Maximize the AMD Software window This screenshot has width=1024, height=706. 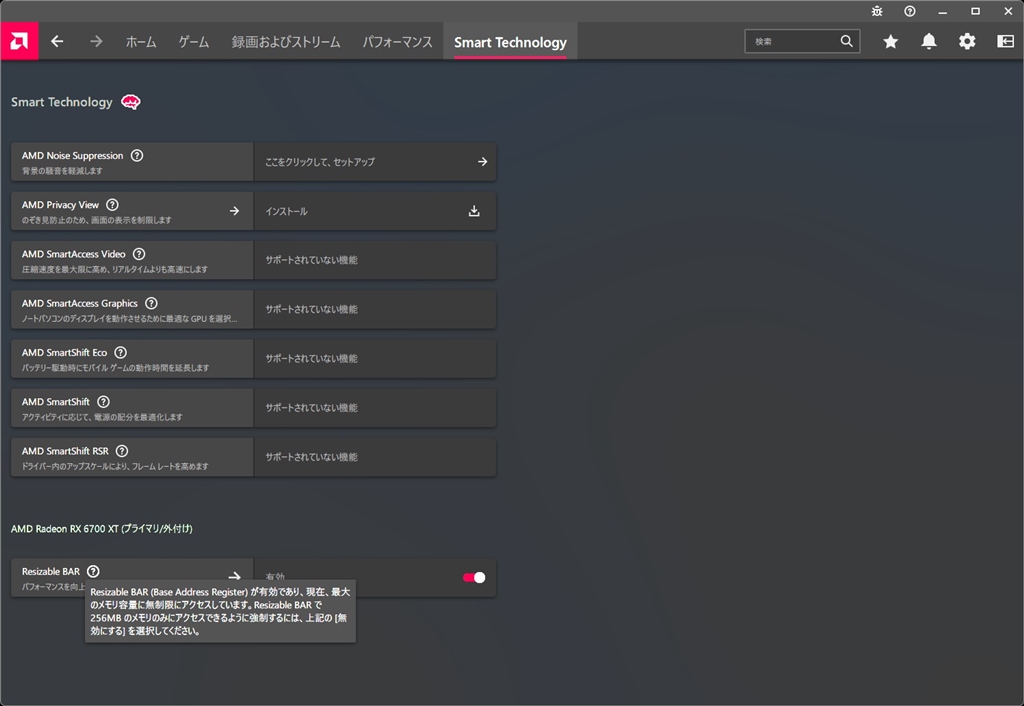(x=975, y=11)
